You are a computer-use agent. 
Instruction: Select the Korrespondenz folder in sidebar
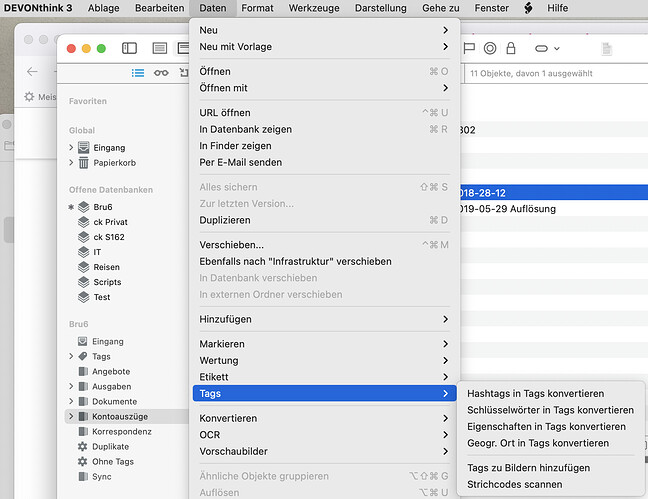point(122,432)
